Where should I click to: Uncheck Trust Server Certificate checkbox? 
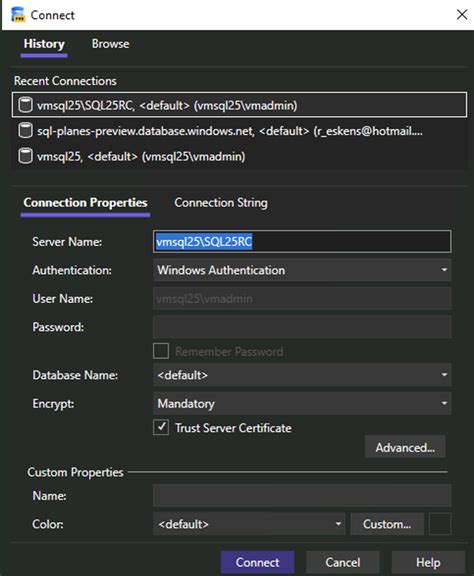point(161,427)
